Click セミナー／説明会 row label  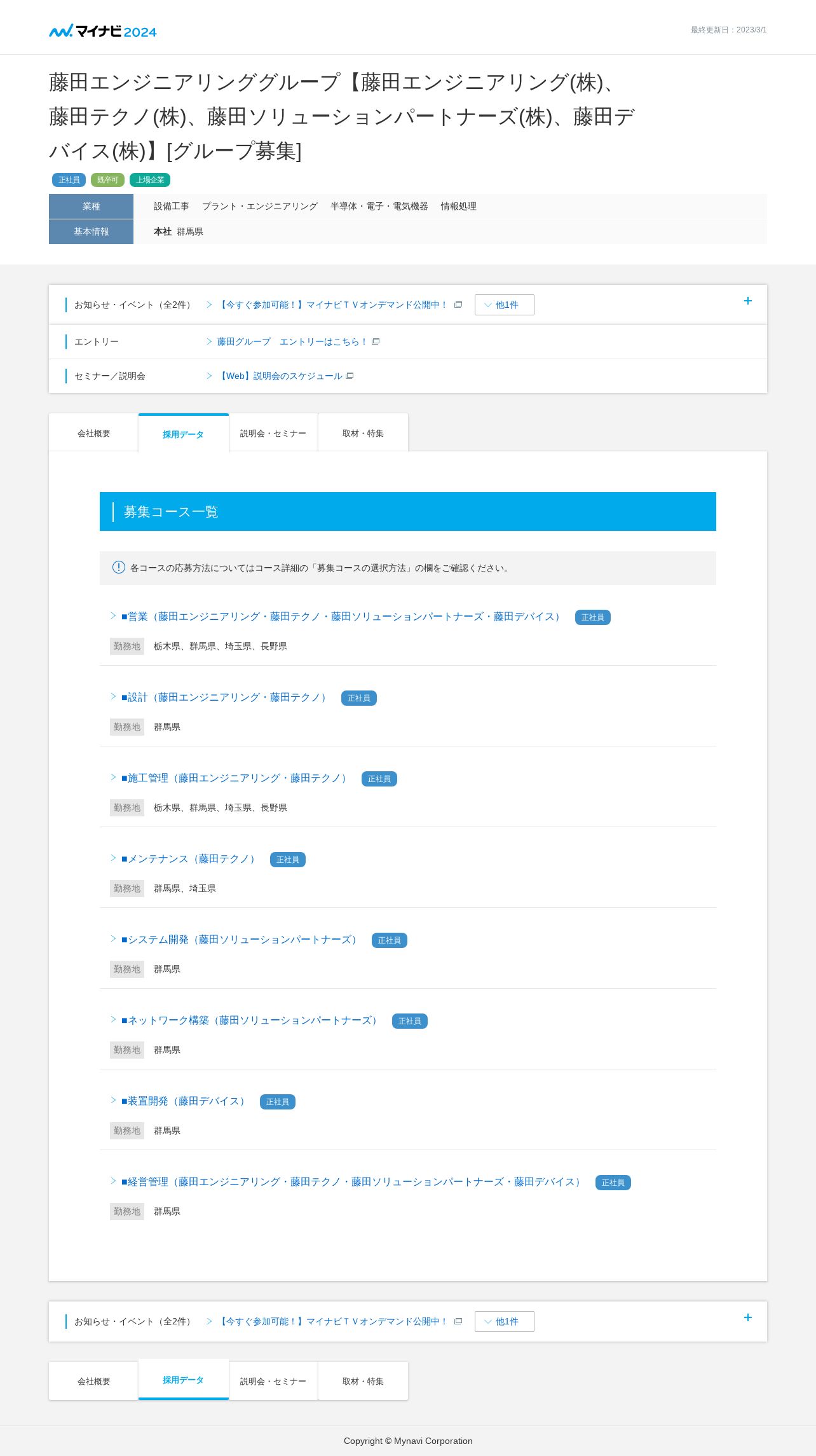pyautogui.click(x=110, y=376)
